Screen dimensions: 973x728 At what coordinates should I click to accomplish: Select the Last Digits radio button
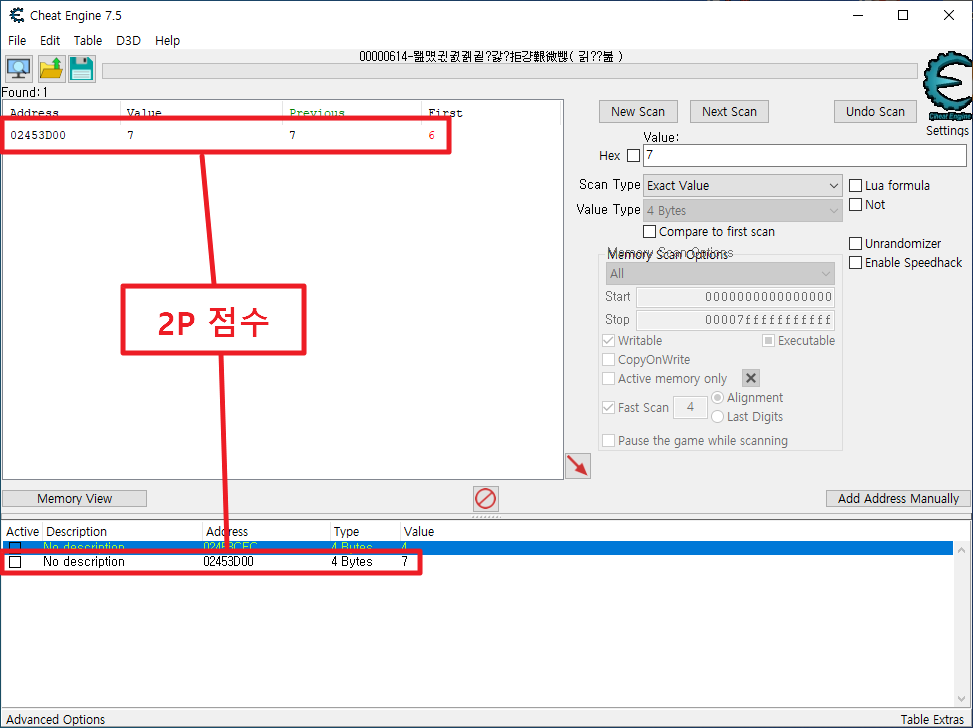coord(717,416)
